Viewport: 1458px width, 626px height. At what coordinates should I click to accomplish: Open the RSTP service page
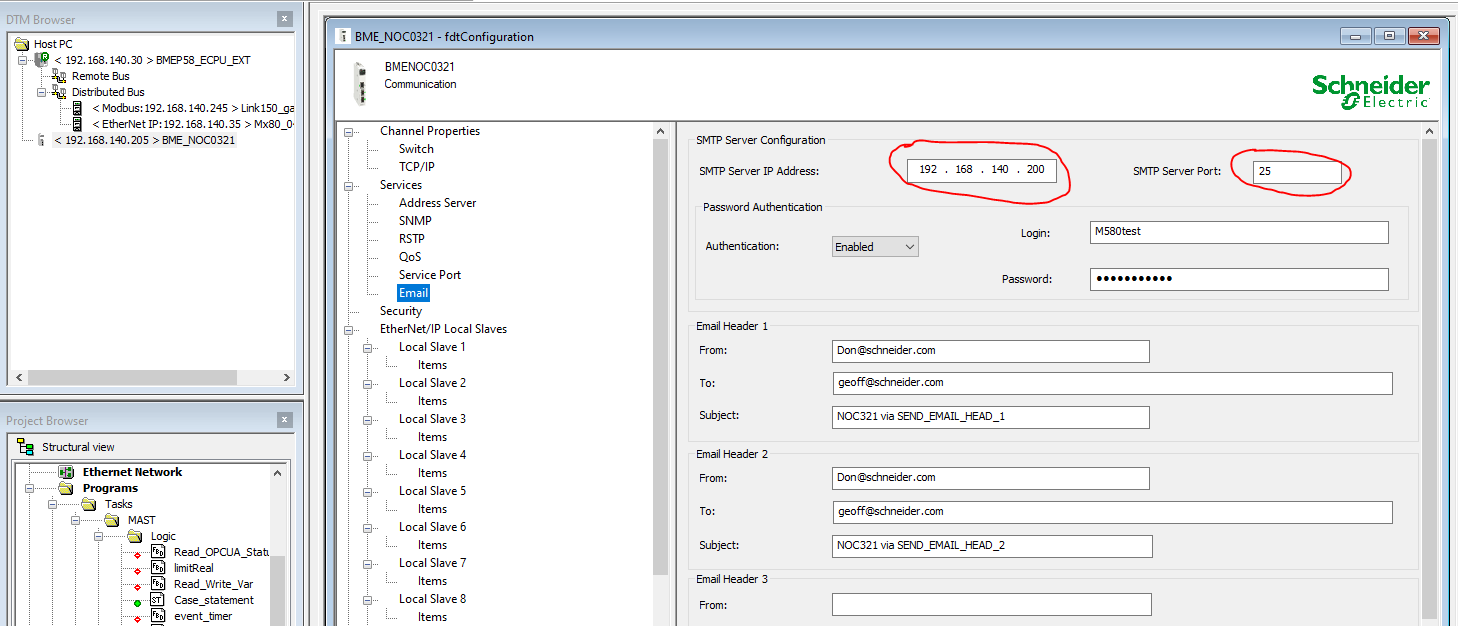412,239
